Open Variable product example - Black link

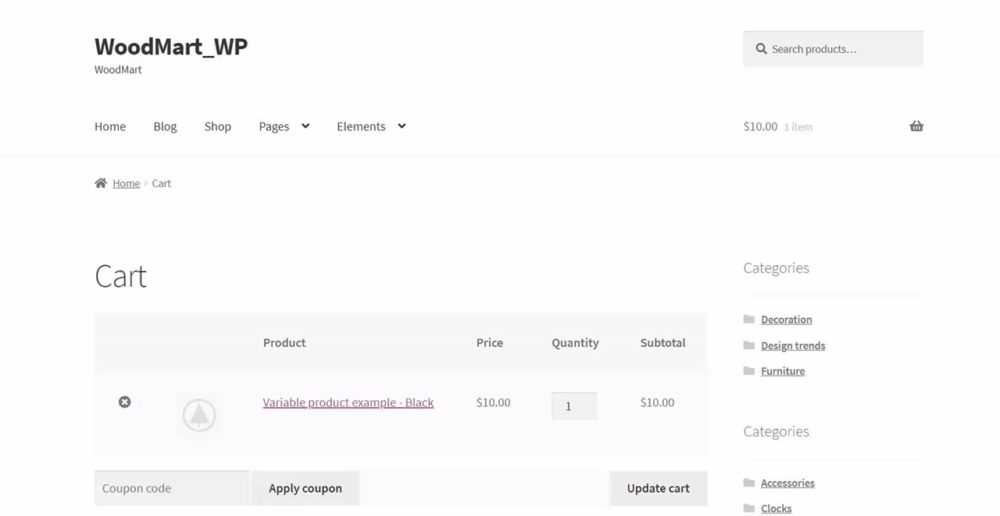[x=348, y=403]
